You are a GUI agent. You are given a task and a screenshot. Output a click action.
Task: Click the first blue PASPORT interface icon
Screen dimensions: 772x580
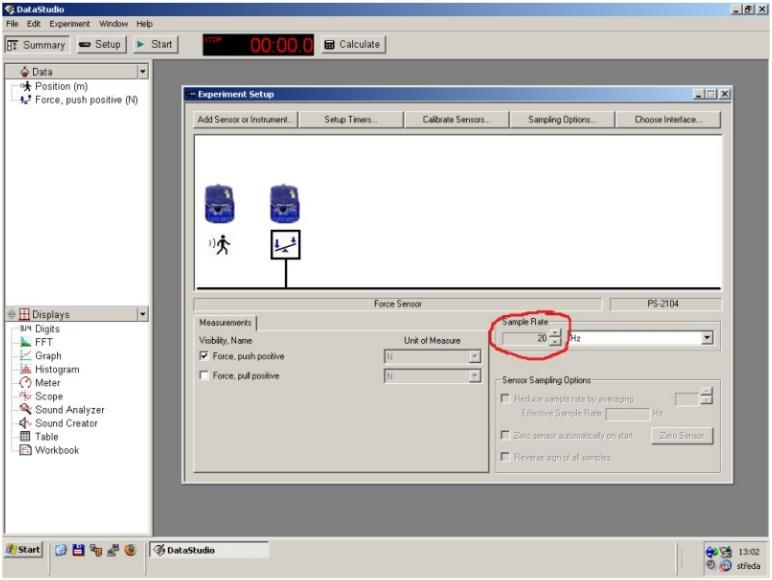coord(220,203)
